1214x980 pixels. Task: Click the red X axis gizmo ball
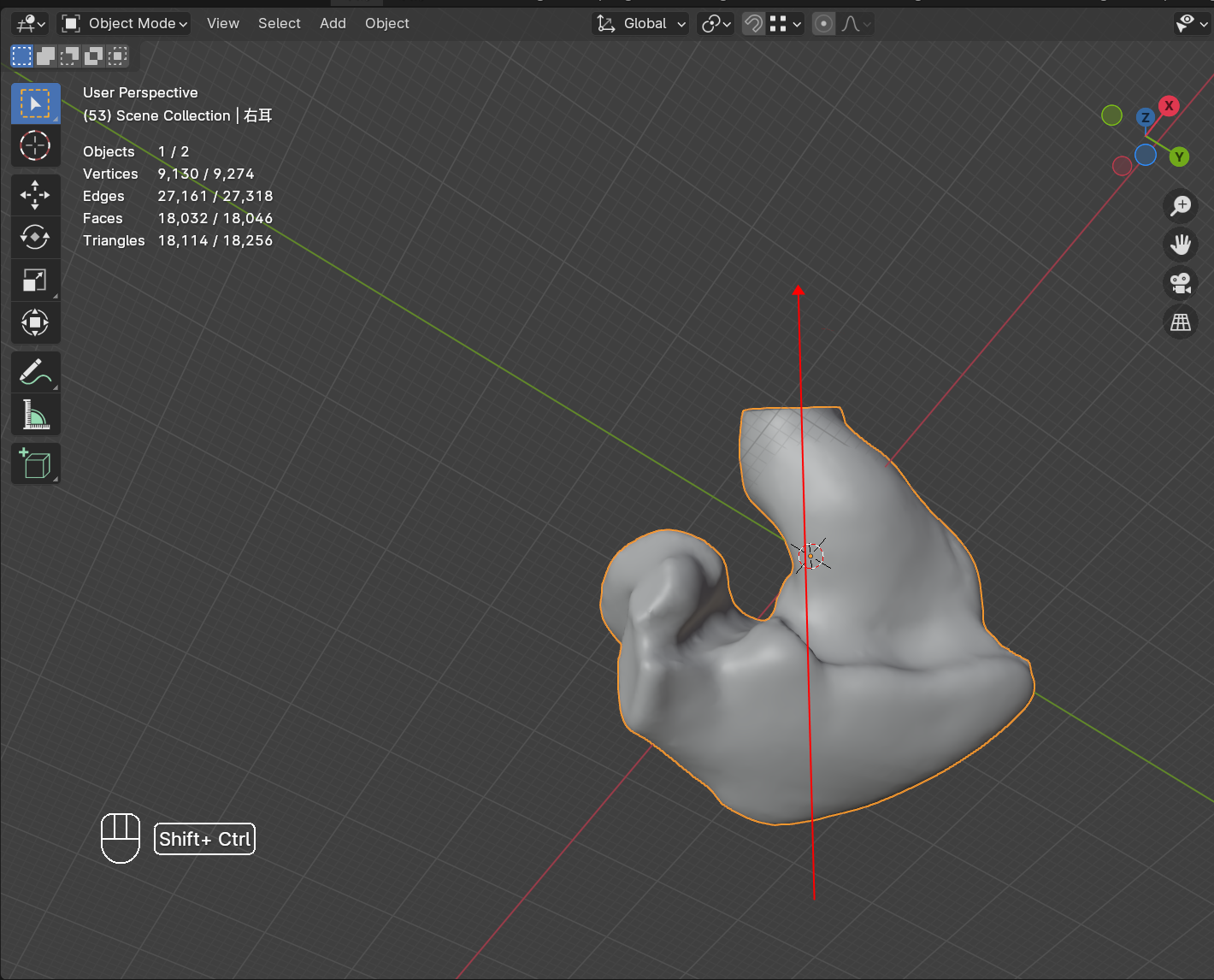[1169, 105]
